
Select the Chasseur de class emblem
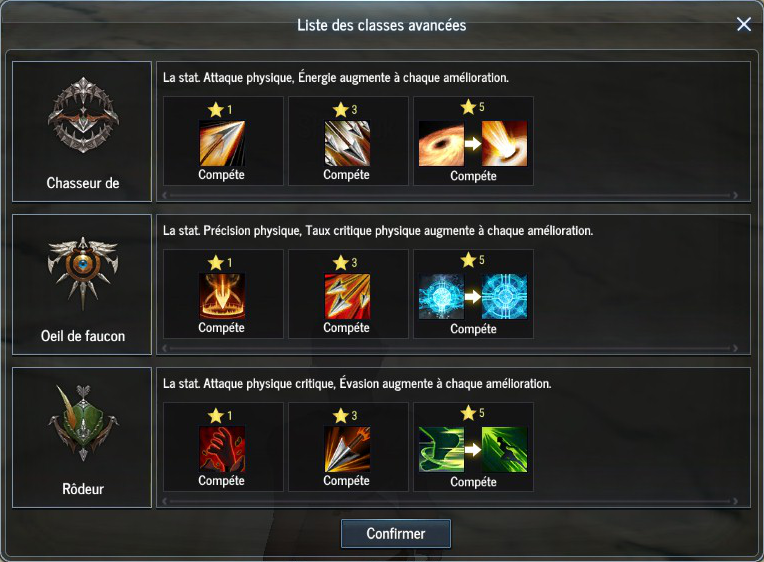pyautogui.click(x=83, y=116)
